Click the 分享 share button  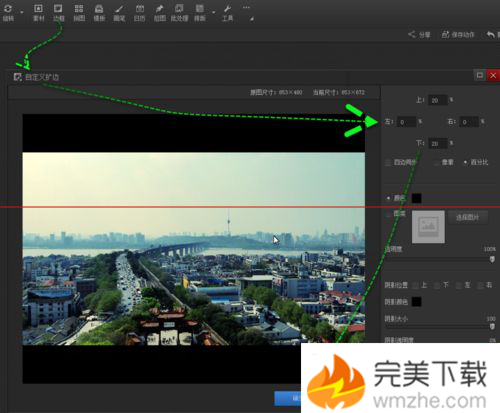[419, 34]
